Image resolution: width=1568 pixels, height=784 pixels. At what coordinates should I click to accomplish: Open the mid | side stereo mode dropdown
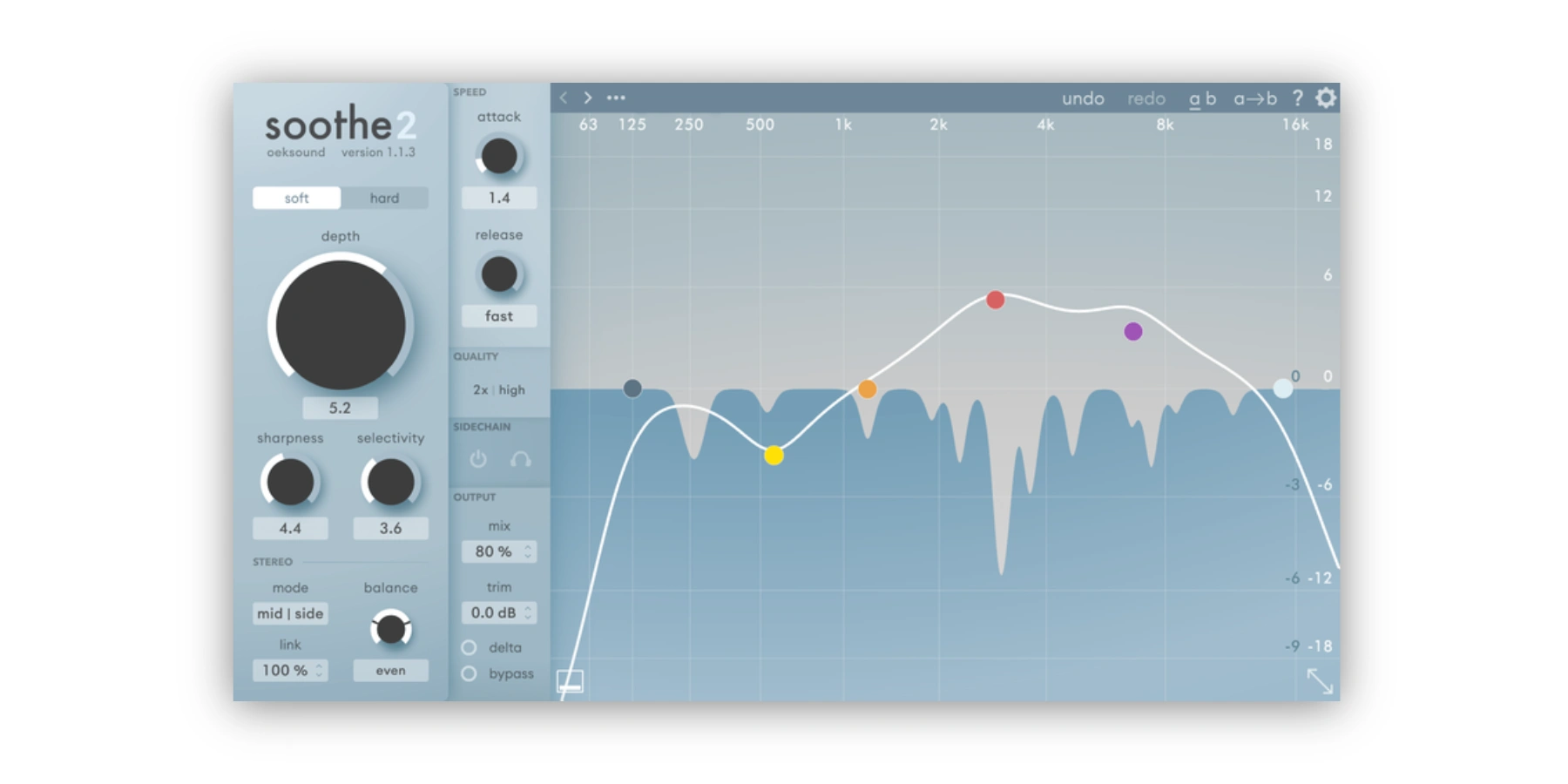coord(290,613)
